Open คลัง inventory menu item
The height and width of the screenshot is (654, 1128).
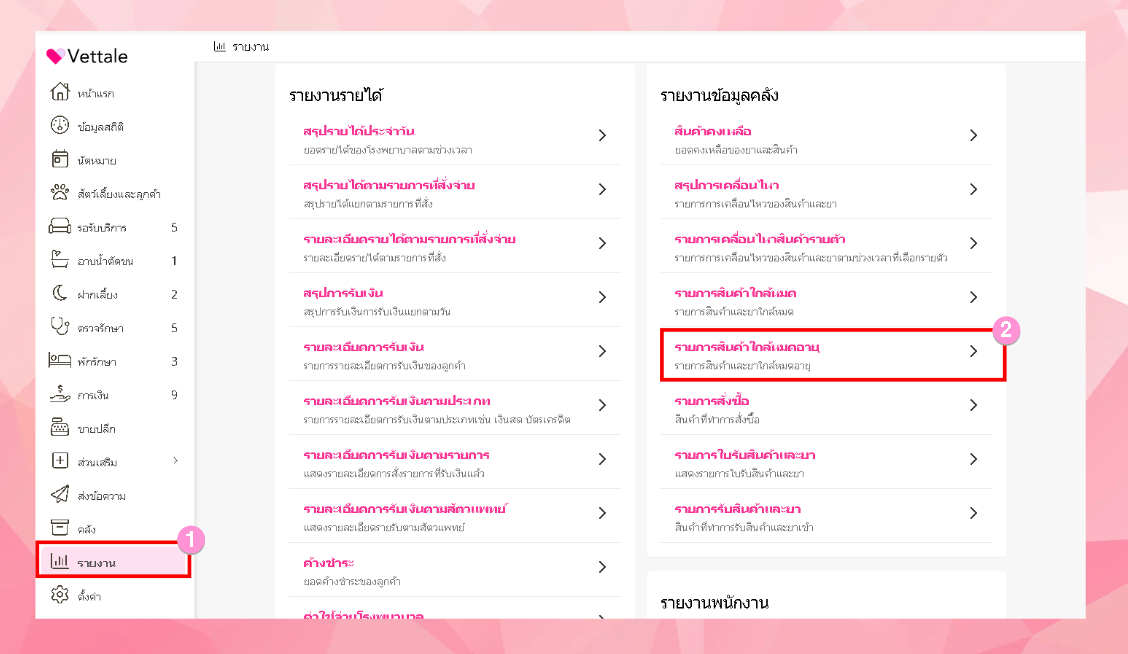point(87,529)
